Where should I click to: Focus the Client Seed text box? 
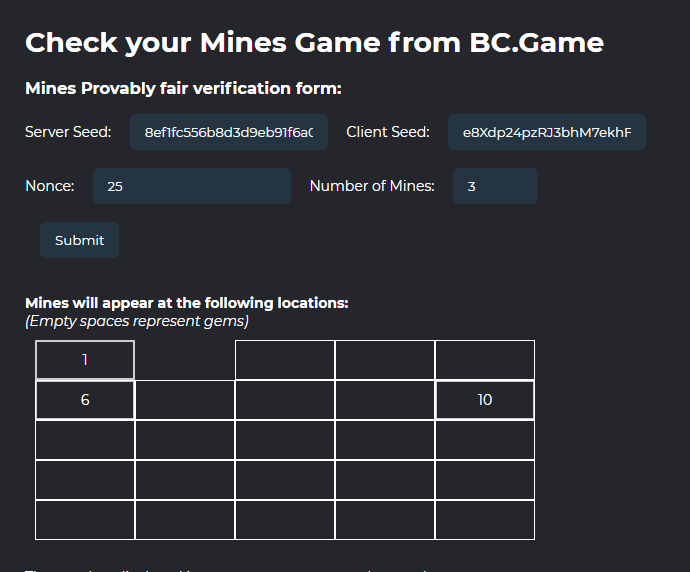point(546,132)
